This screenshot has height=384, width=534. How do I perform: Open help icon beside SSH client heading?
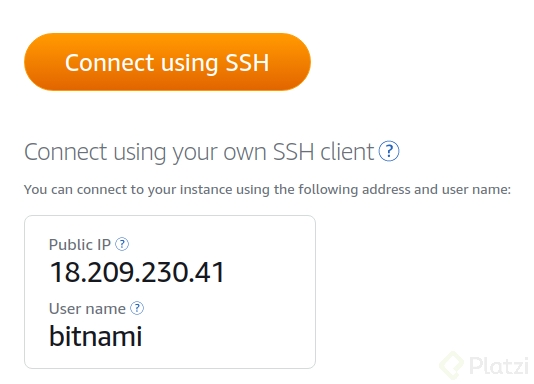[x=389, y=151]
